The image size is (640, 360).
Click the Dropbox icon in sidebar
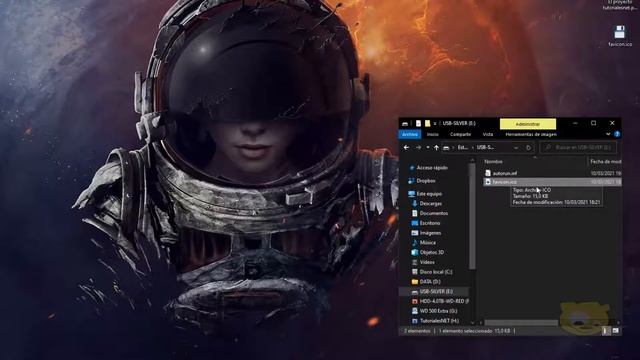[x=411, y=181]
